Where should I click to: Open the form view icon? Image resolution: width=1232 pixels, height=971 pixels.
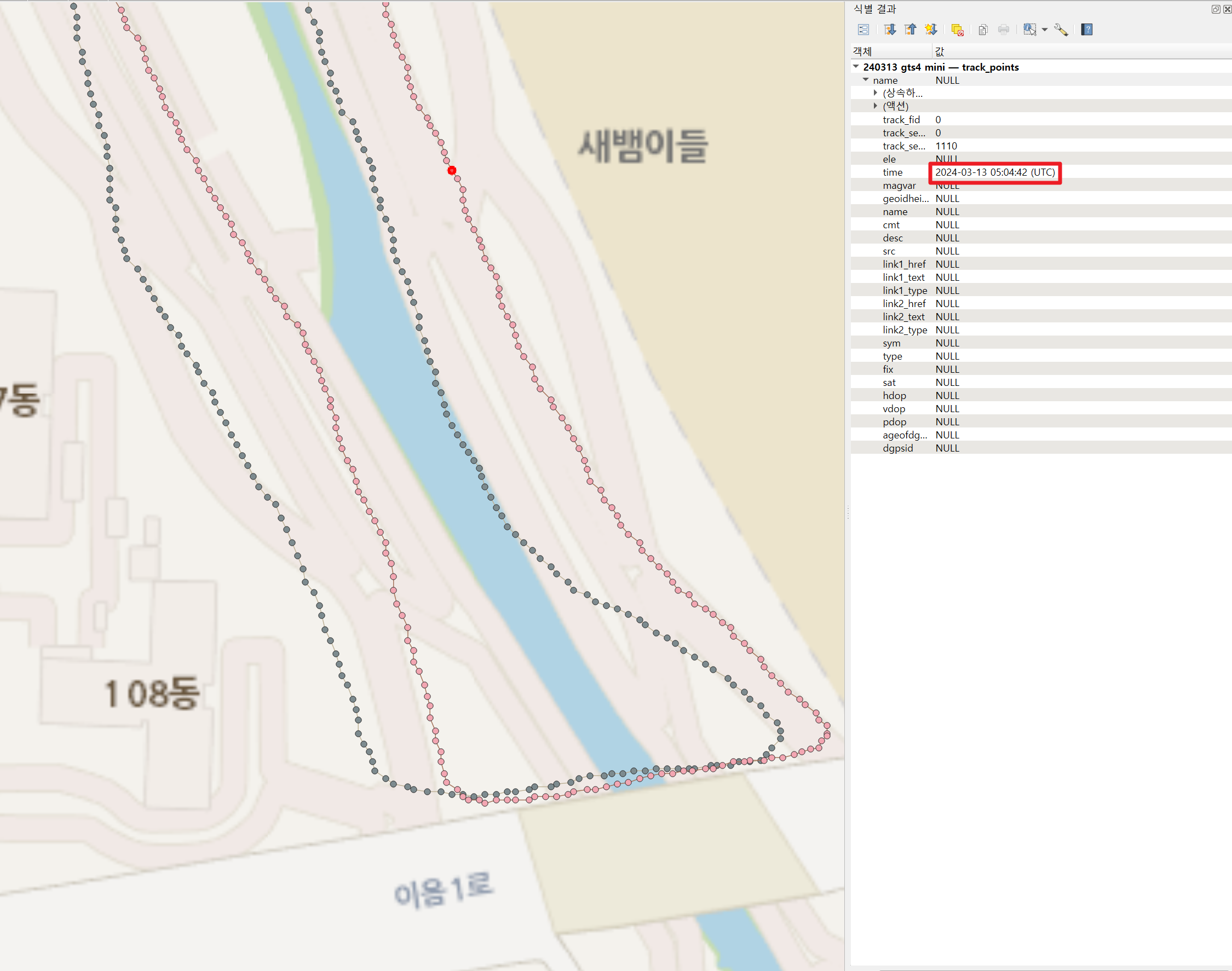(x=863, y=30)
